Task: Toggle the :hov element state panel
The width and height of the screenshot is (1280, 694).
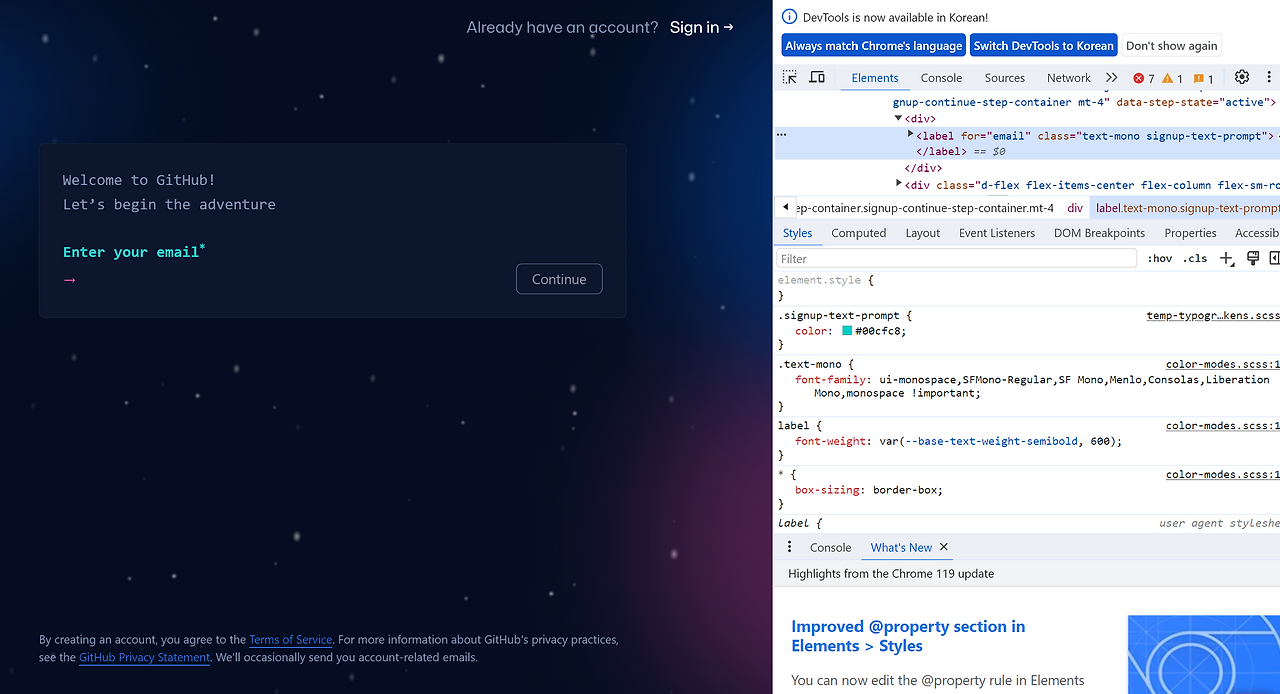Action: pos(1160,258)
